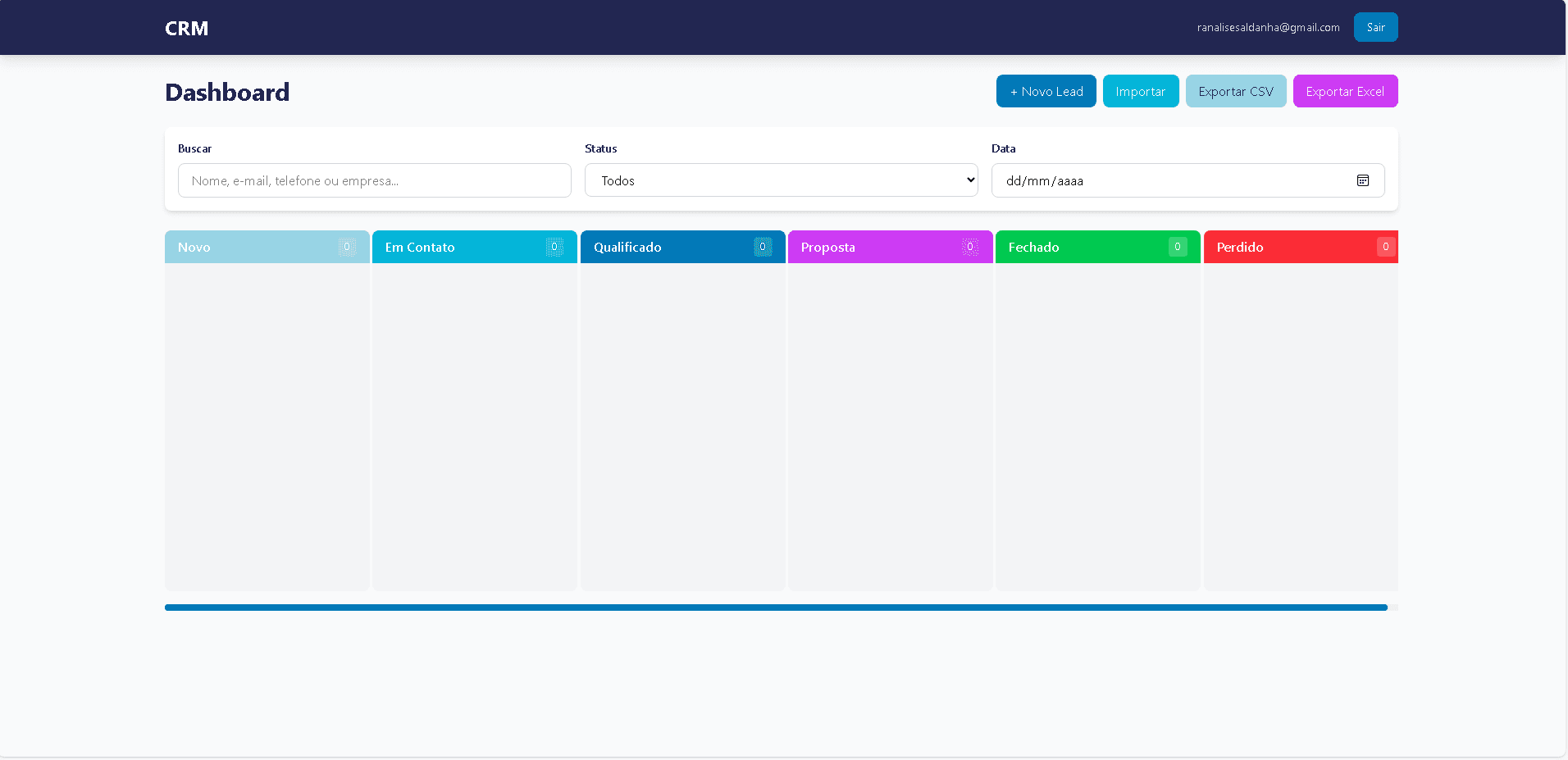Click the count badge on the Fechado column
Screen dimensions: 1568x760
click(1177, 247)
